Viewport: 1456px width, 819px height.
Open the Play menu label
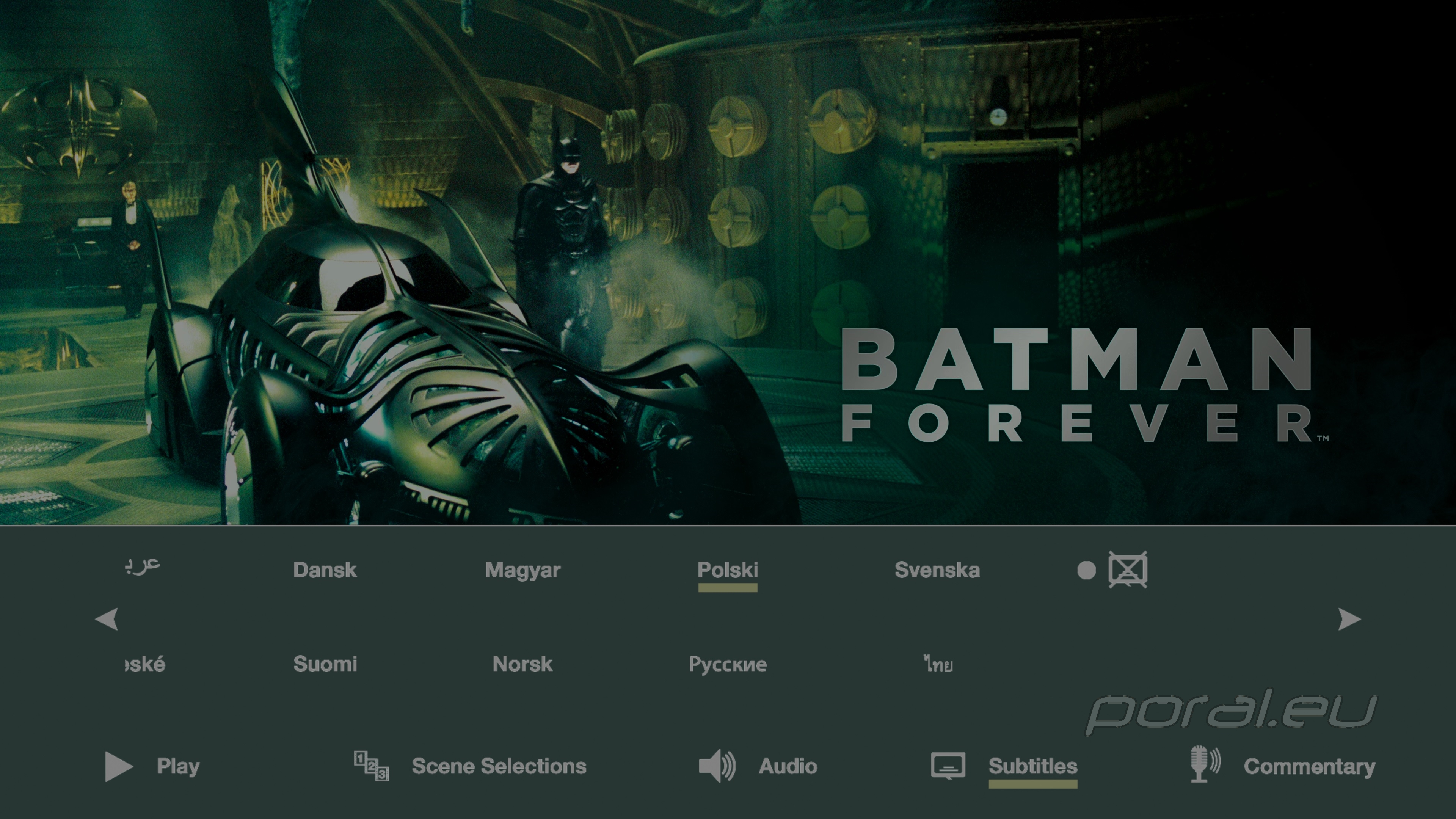coord(178,766)
